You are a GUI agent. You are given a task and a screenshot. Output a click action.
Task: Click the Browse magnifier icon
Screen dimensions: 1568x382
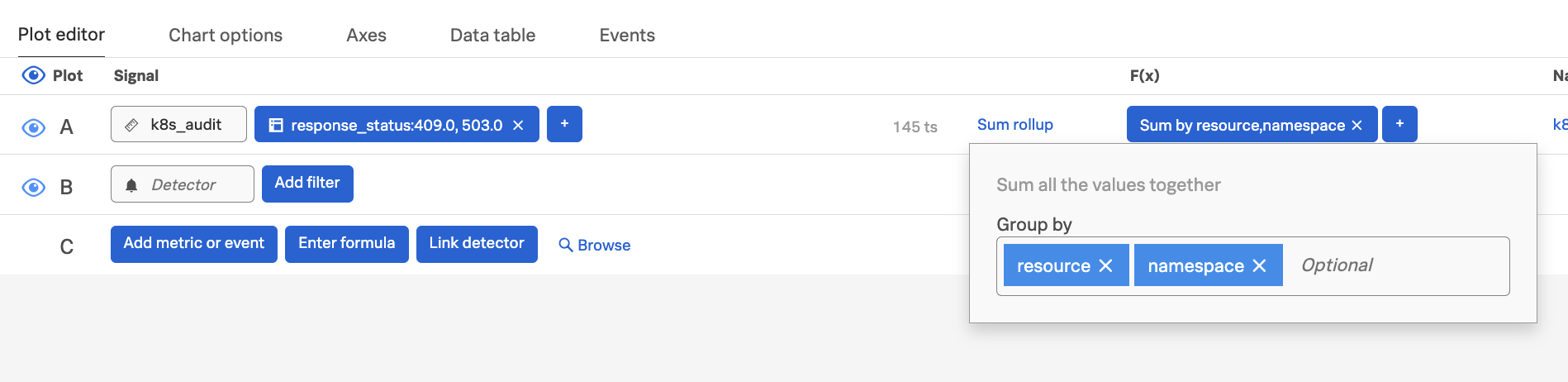(566, 245)
